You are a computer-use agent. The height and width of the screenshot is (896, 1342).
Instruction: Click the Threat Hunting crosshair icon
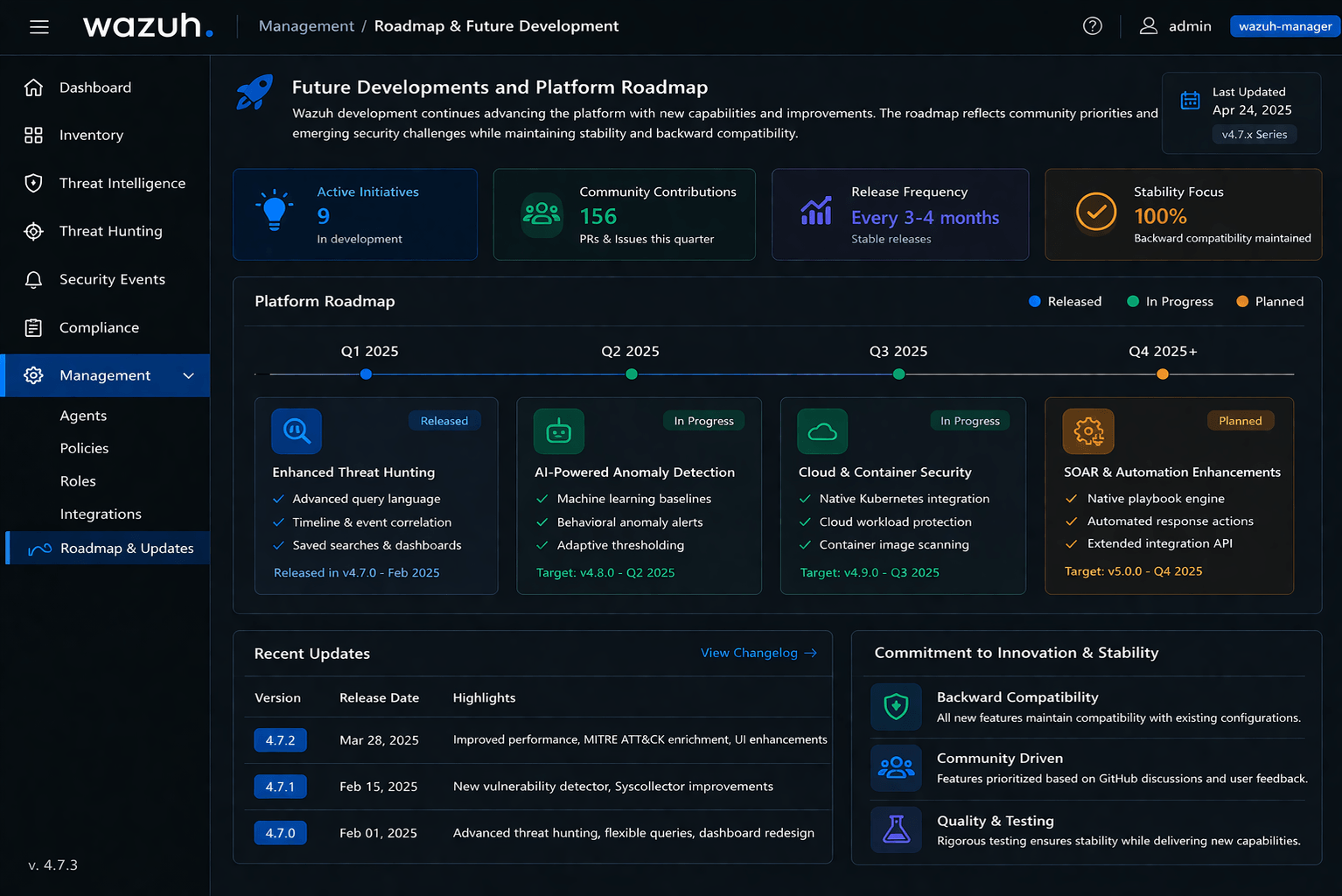click(x=33, y=231)
